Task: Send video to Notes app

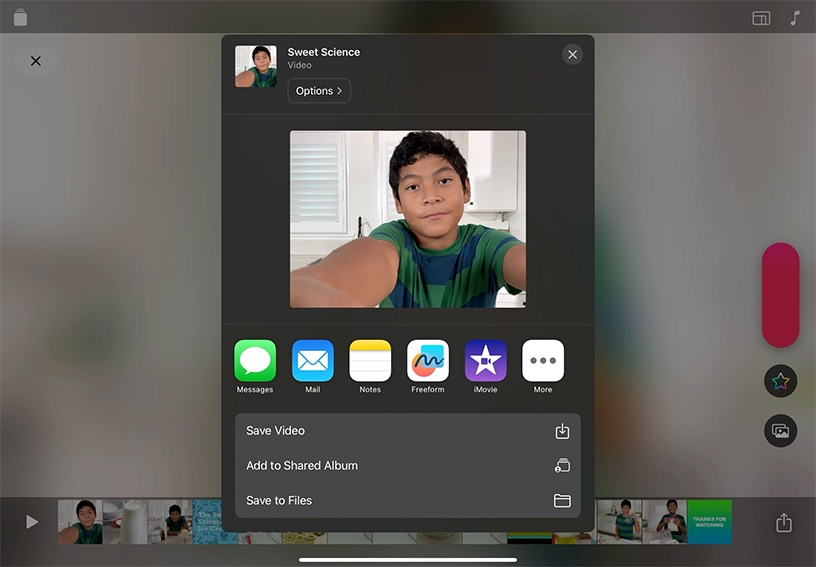Action: [370, 361]
